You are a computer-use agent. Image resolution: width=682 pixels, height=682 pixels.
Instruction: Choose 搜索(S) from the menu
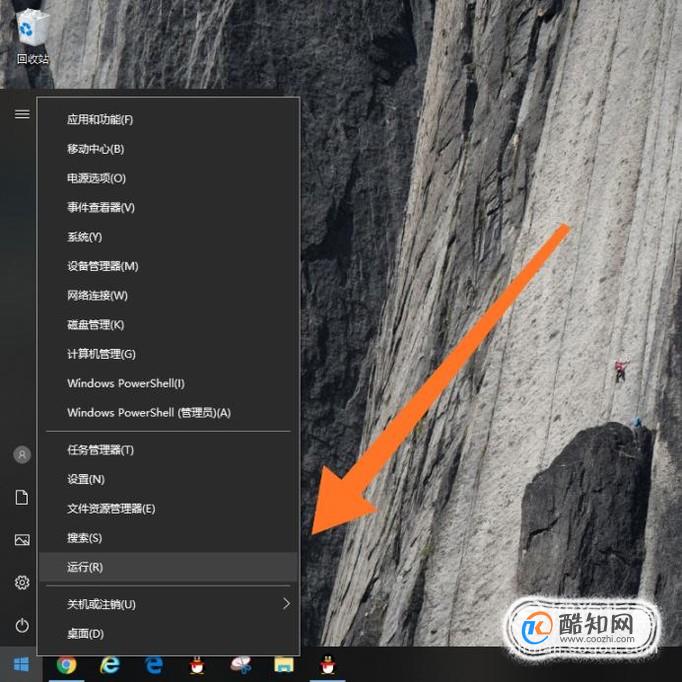169,538
